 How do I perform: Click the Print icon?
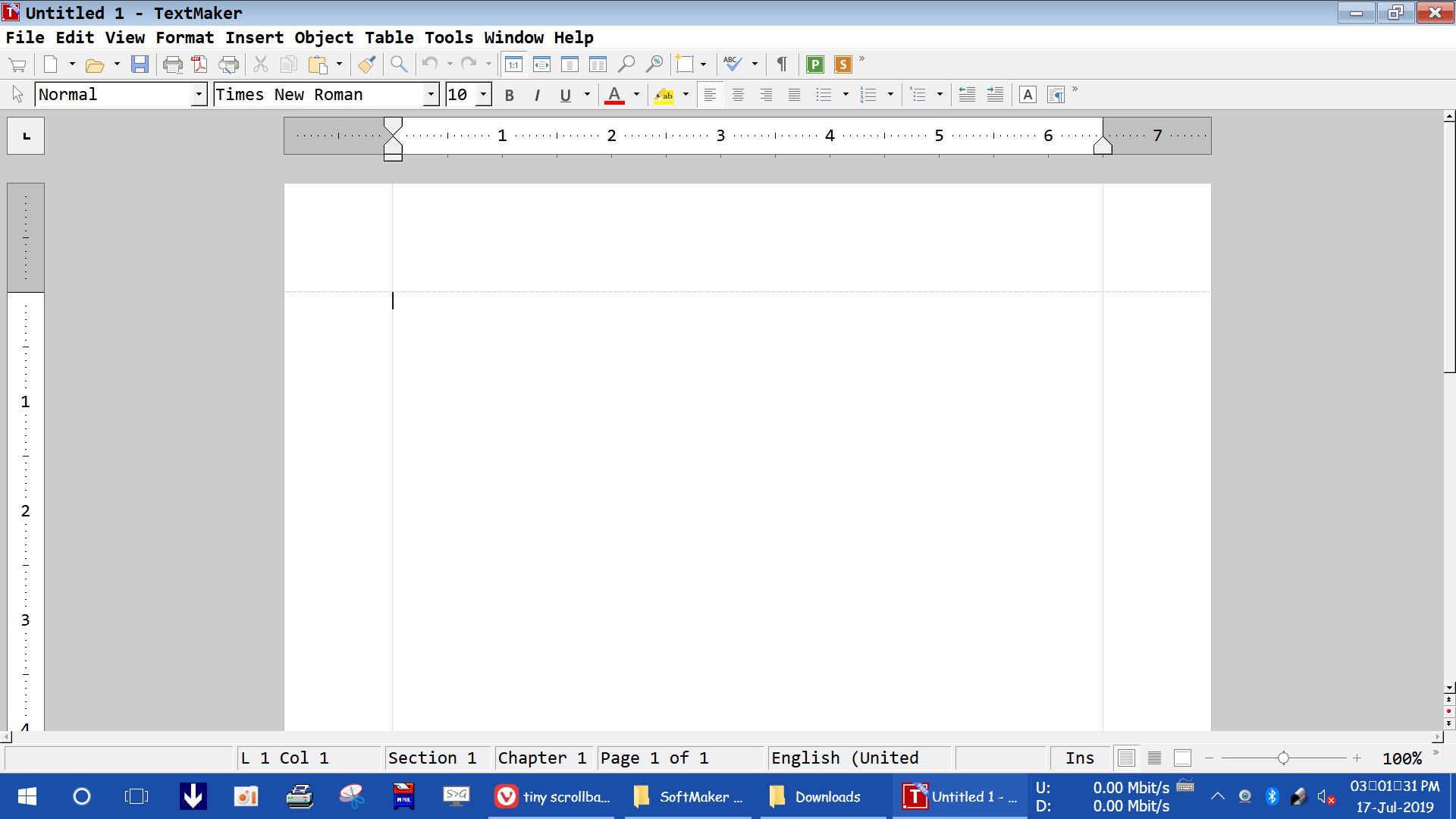172,64
